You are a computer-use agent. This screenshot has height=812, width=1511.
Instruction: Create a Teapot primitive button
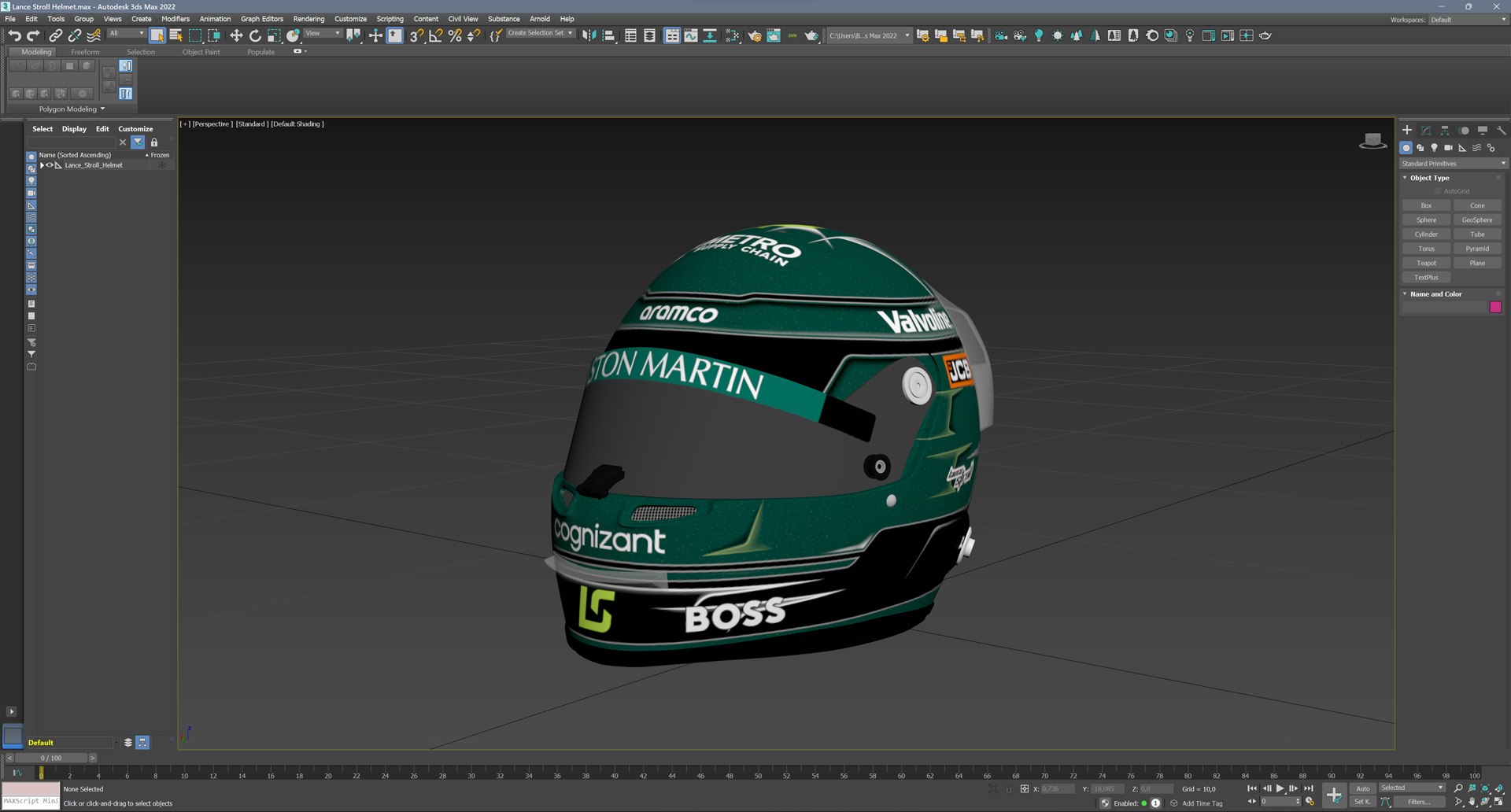click(1426, 263)
